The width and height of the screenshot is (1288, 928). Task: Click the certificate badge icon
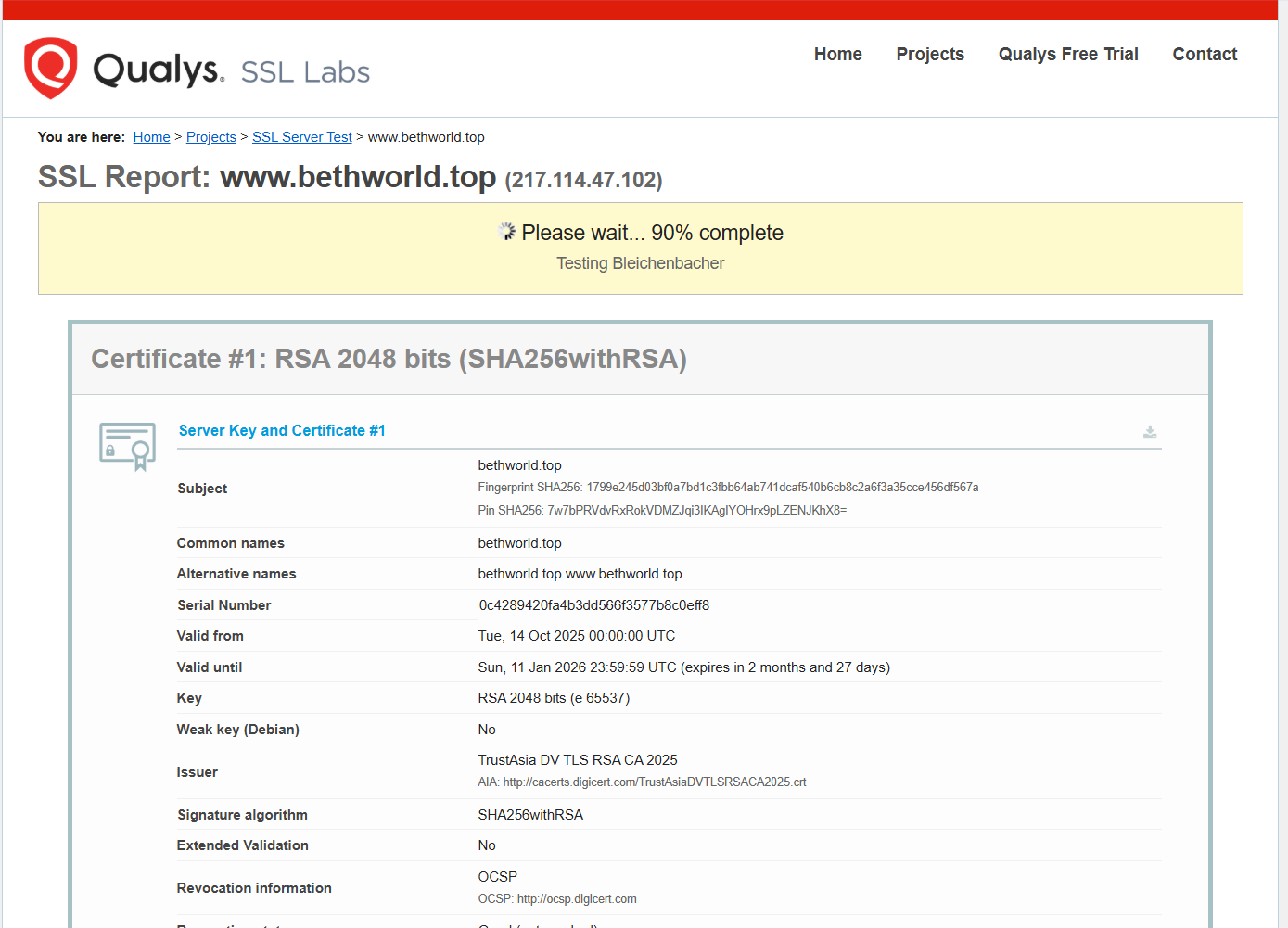pos(127,446)
